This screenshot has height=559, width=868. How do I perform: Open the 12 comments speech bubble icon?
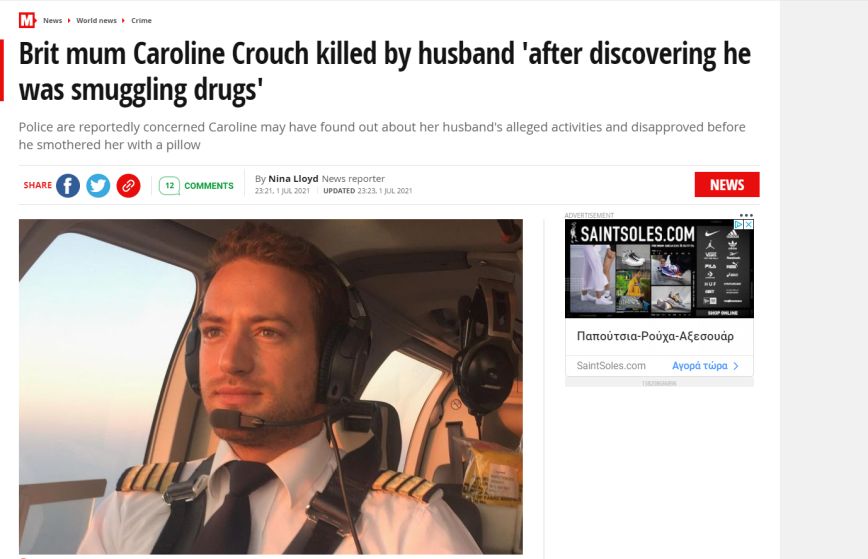point(169,185)
